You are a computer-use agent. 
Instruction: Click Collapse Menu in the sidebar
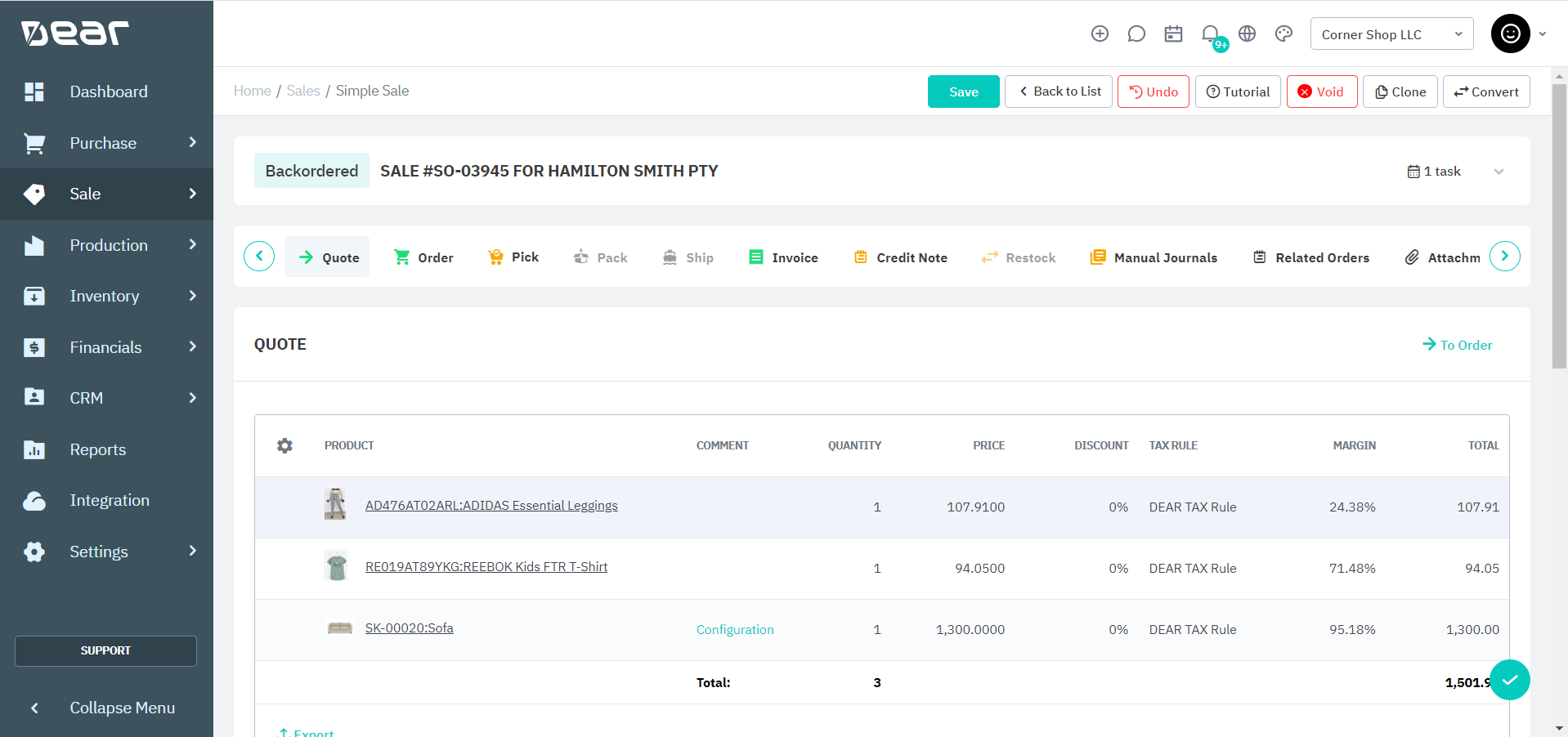pyautogui.click(x=106, y=708)
